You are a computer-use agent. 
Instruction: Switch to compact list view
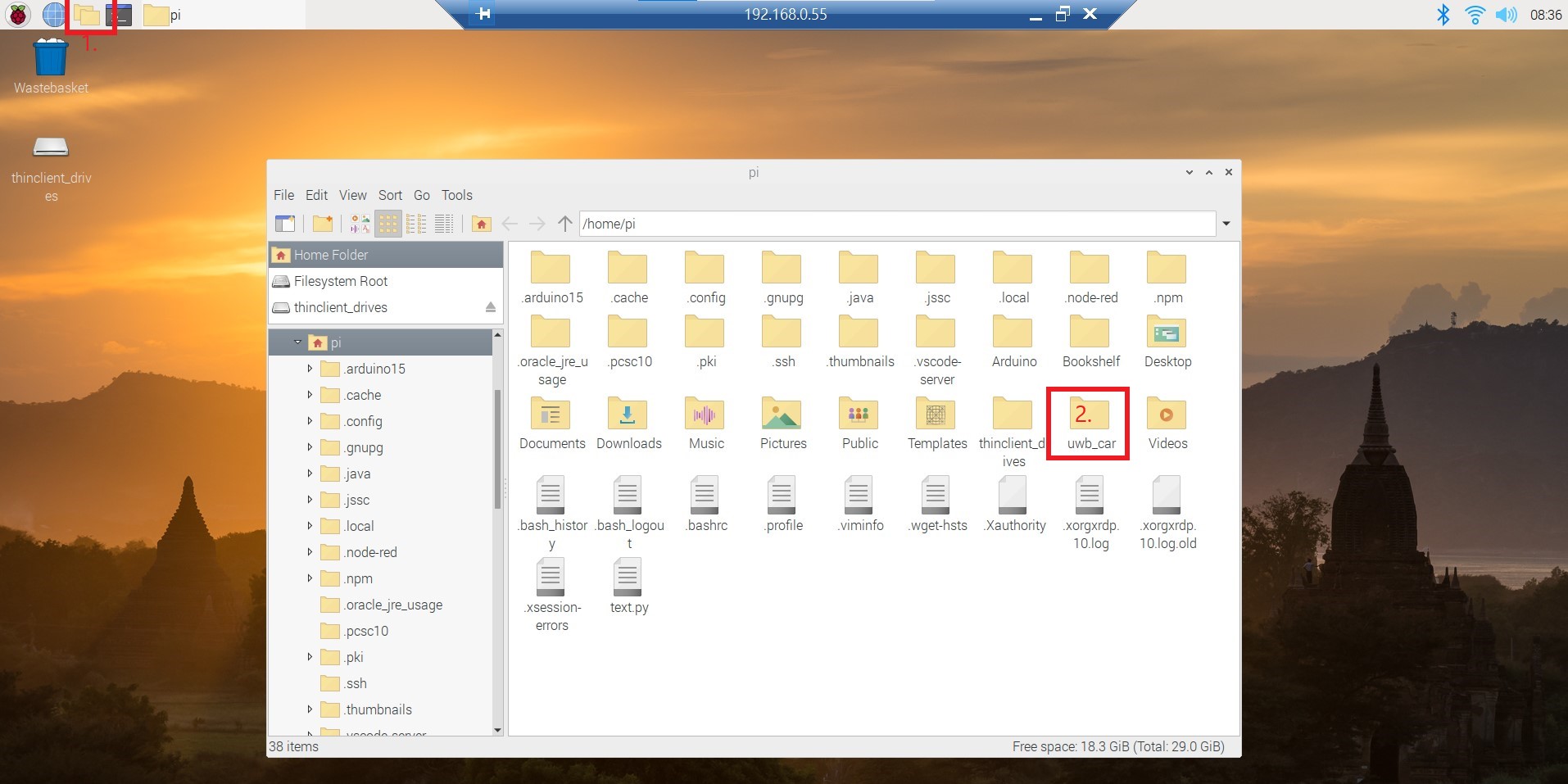click(x=416, y=224)
